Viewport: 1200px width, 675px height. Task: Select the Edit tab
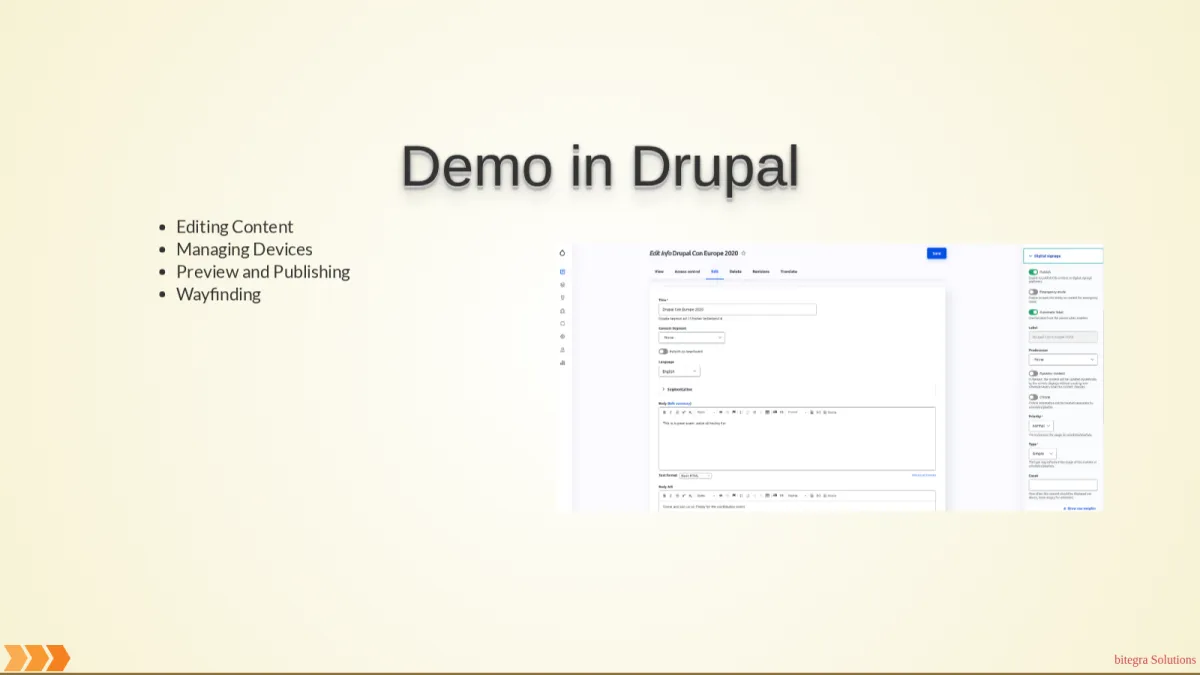pos(714,271)
